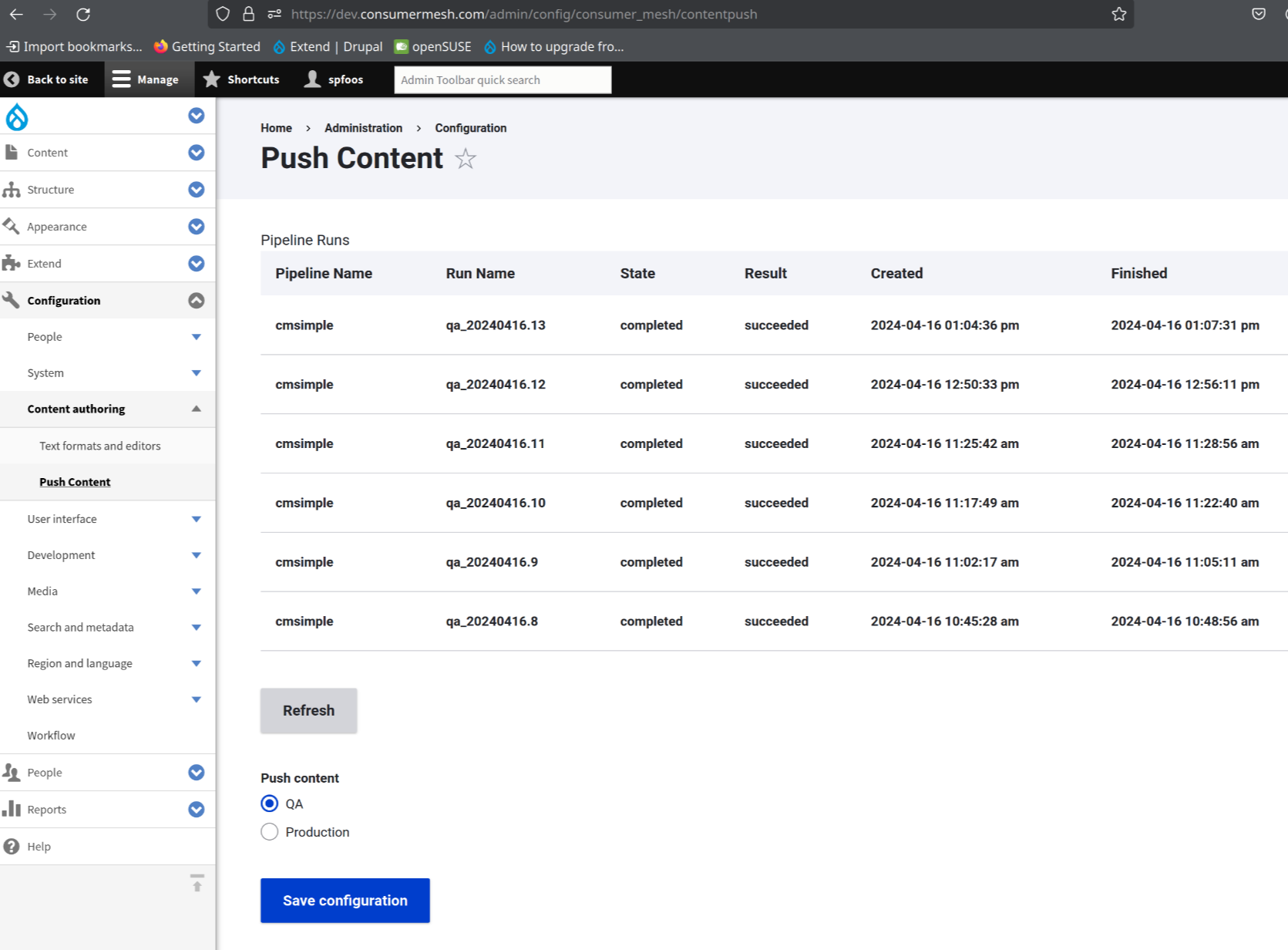The height and width of the screenshot is (950, 1288).
Task: Click the Refresh button
Action: click(x=308, y=710)
